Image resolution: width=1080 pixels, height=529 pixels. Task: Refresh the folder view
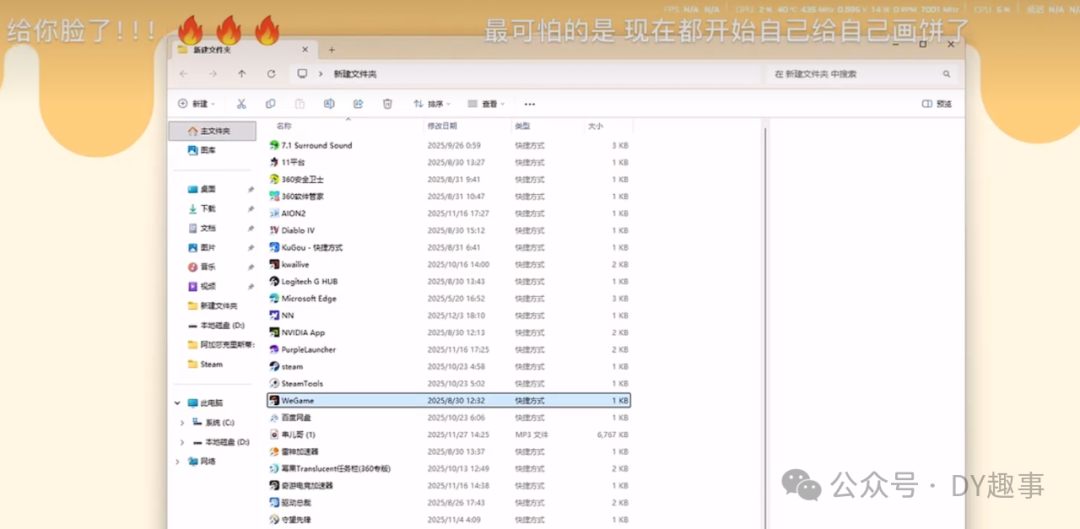point(271,74)
